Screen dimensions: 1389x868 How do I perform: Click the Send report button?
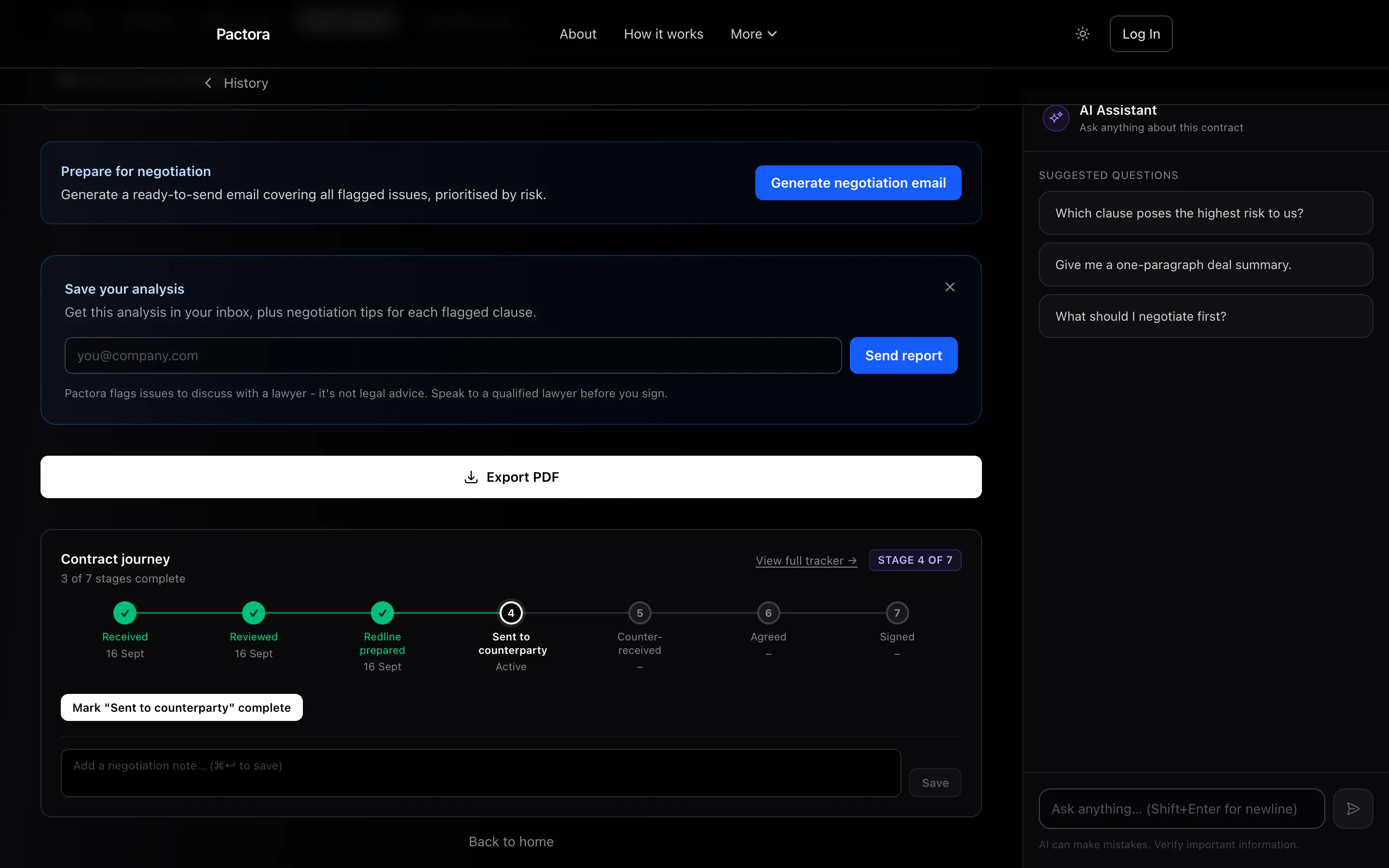coord(903,355)
